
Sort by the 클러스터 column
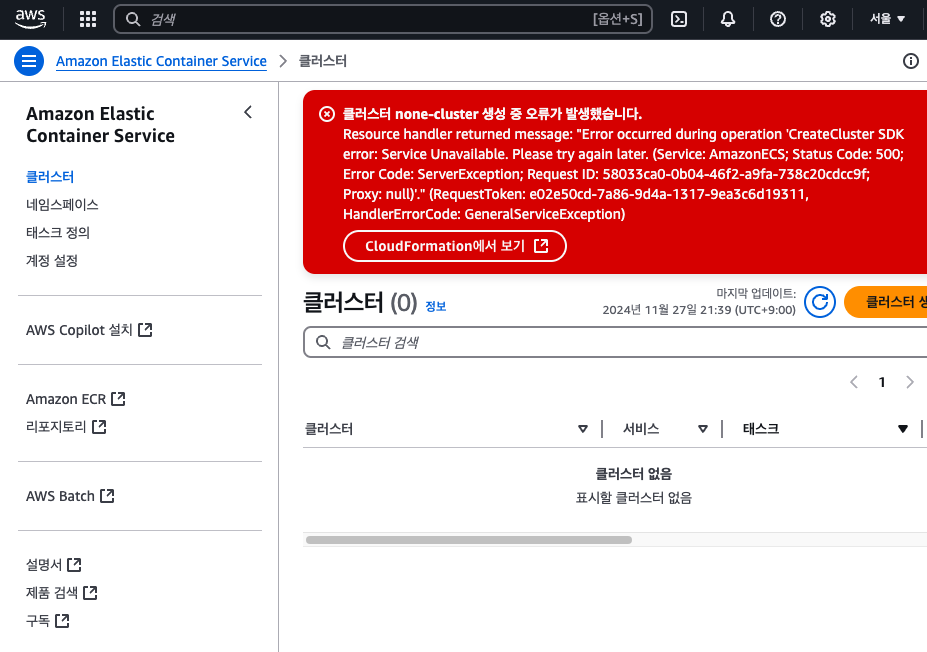pyautogui.click(x=582, y=429)
